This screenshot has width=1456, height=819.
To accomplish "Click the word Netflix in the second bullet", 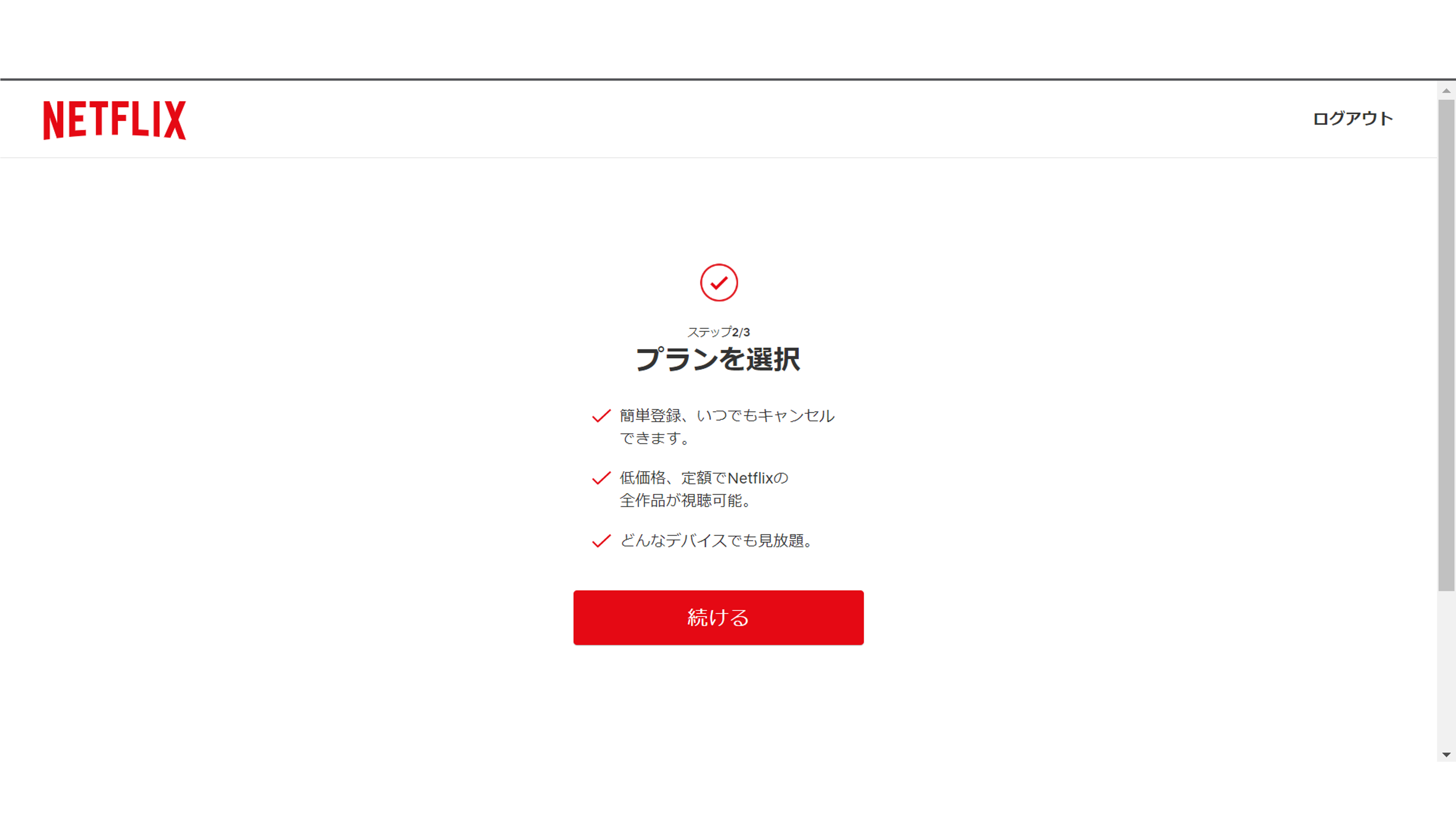I will pyautogui.click(x=750, y=478).
